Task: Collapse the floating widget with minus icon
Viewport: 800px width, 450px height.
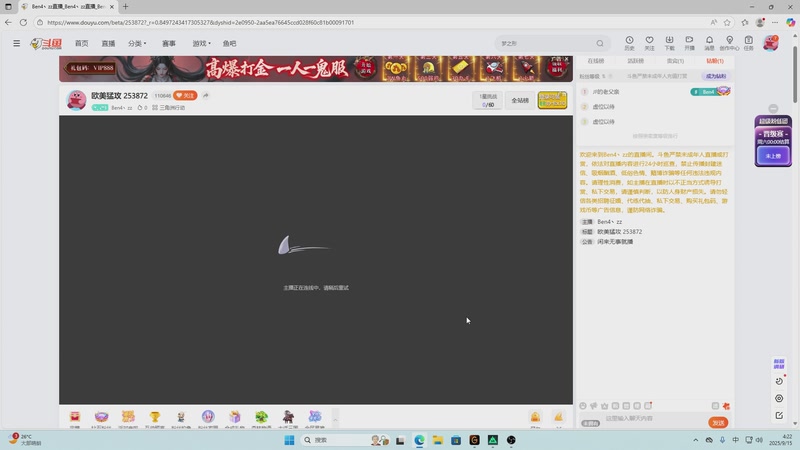Action: click(773, 109)
